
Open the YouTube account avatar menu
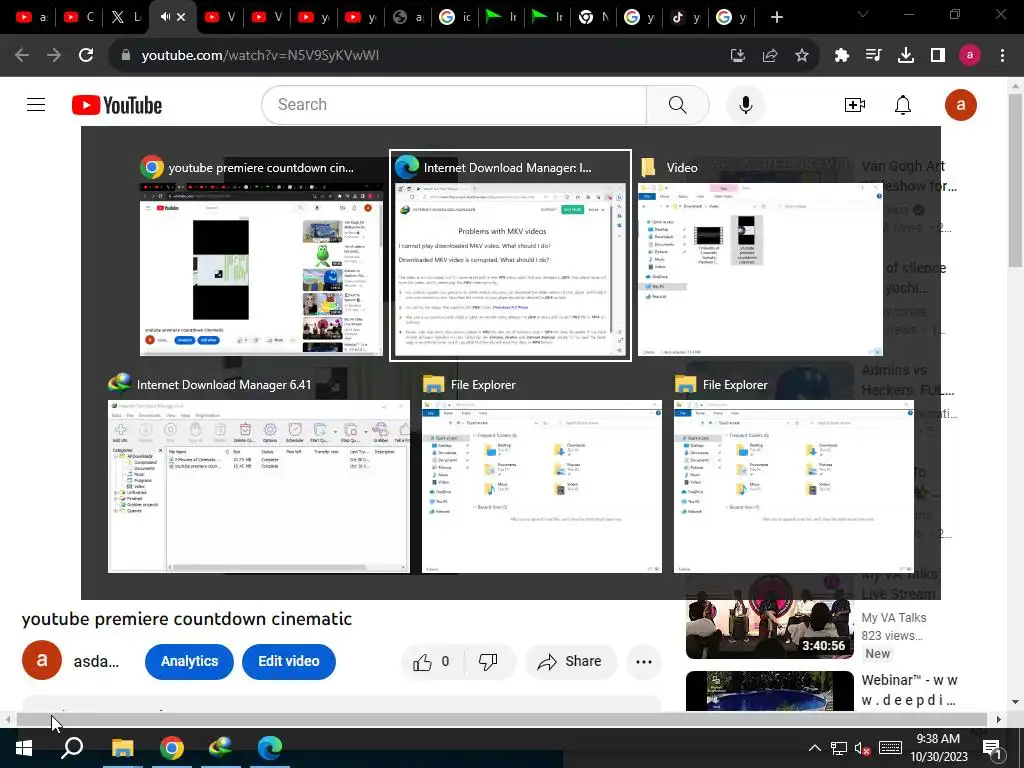[961, 104]
